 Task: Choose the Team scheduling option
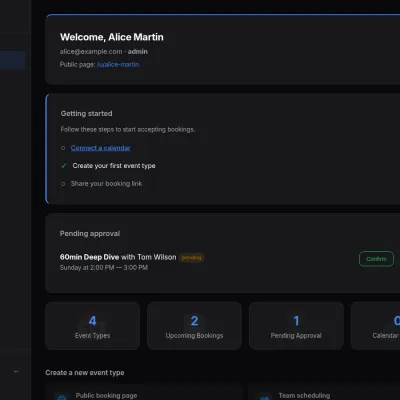pyautogui.click(x=324, y=392)
